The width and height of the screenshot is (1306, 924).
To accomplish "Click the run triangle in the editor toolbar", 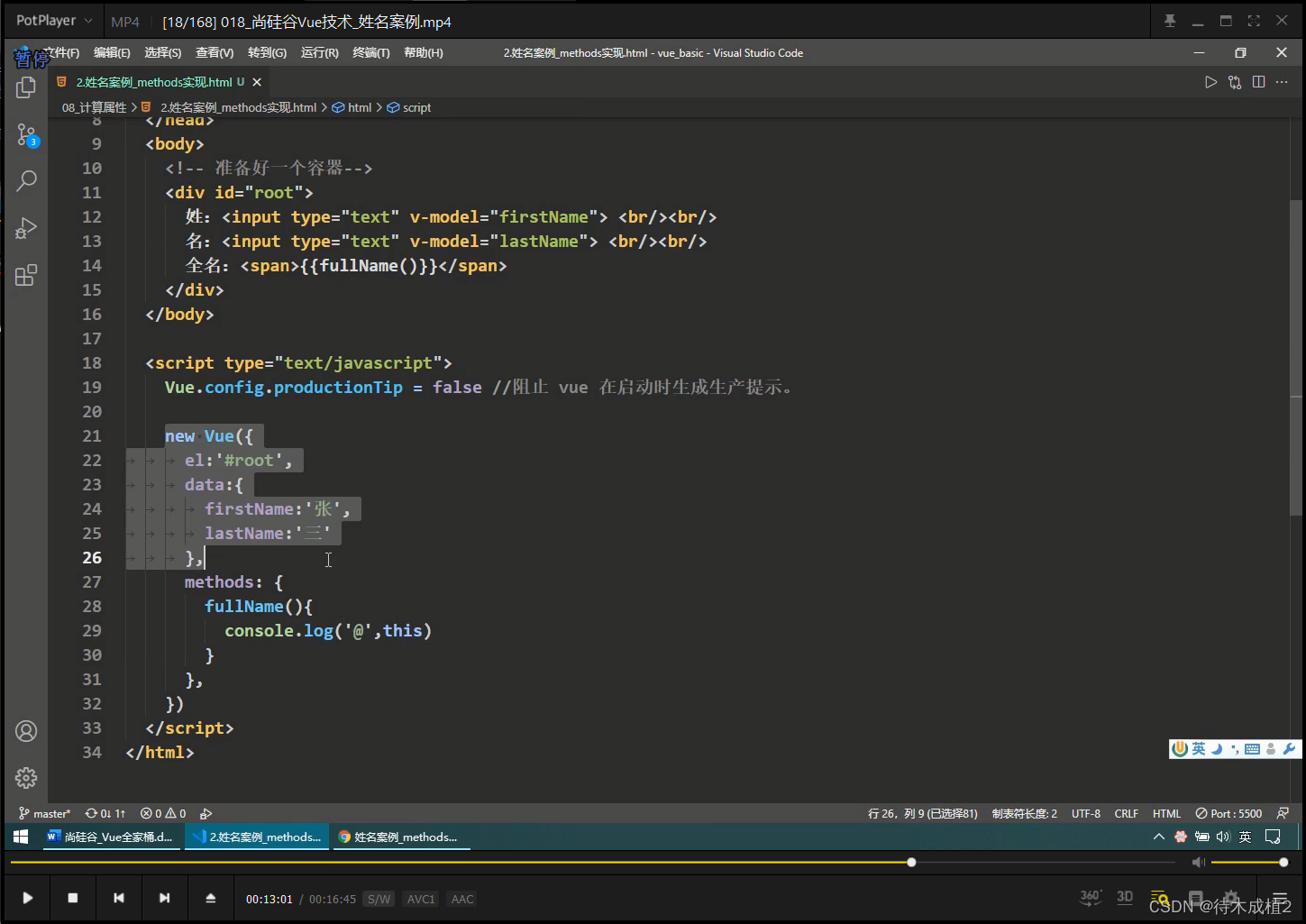I will 1210,82.
